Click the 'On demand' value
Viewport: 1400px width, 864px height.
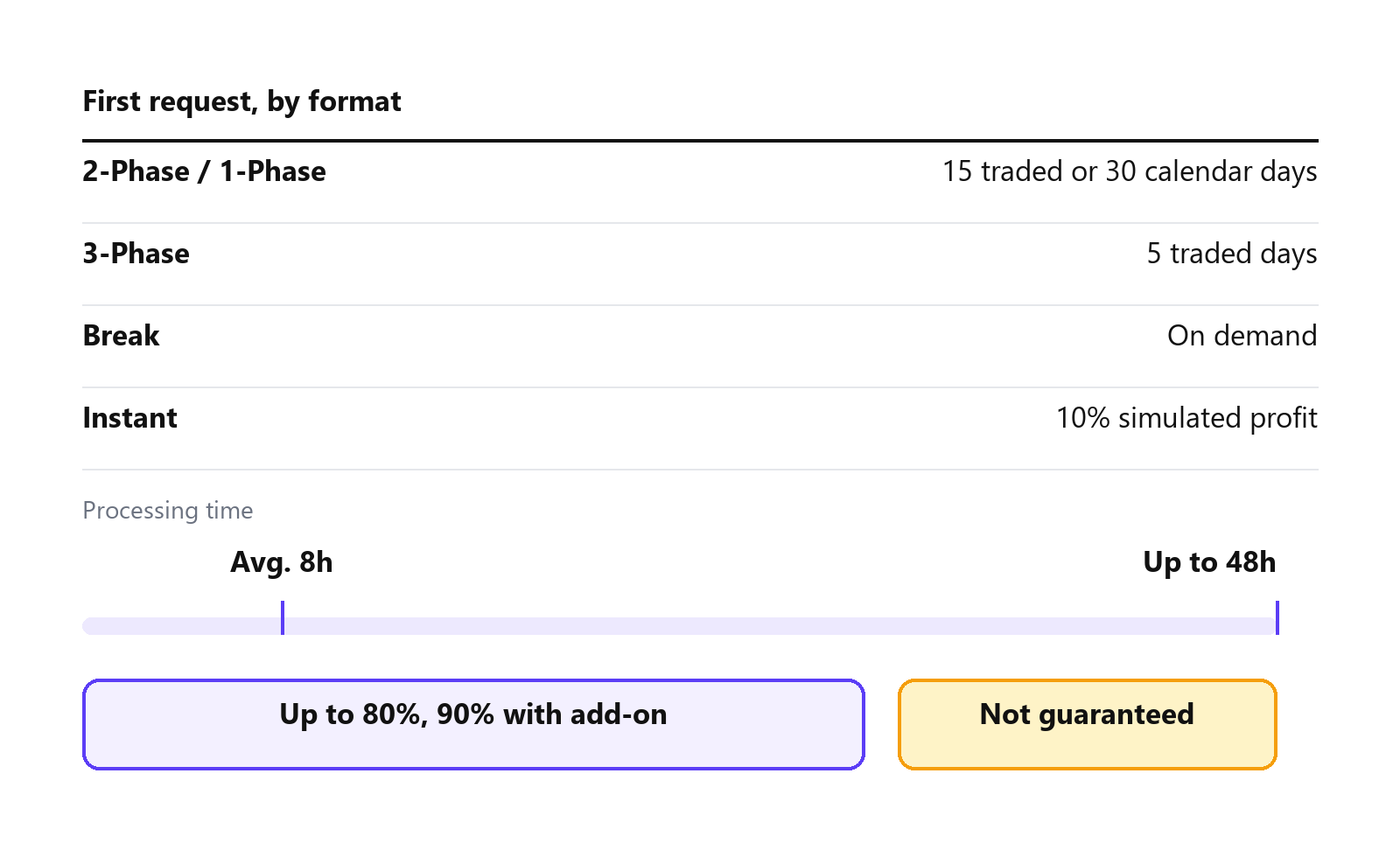[1242, 336]
